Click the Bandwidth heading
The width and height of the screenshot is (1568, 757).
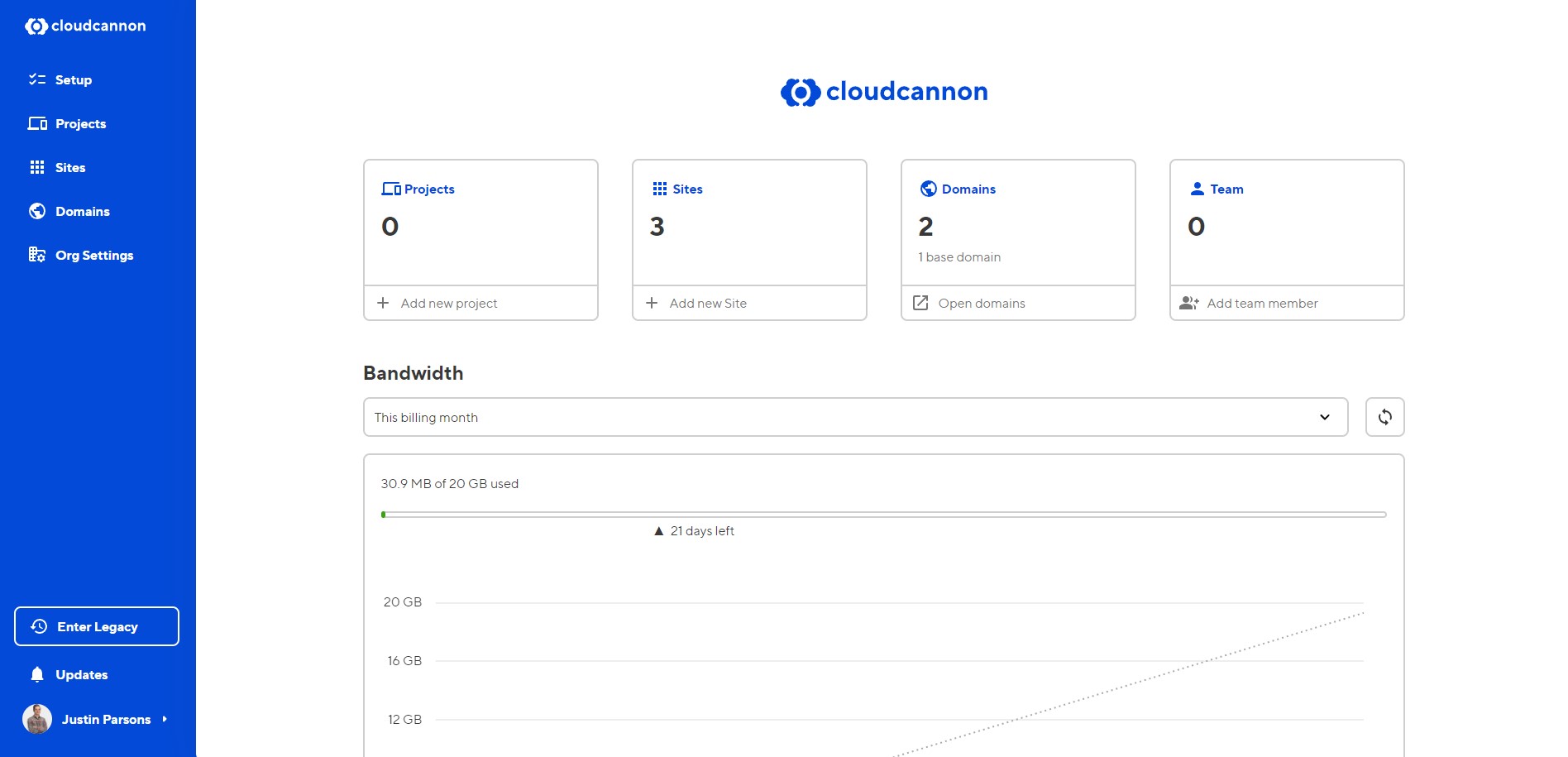pos(414,373)
